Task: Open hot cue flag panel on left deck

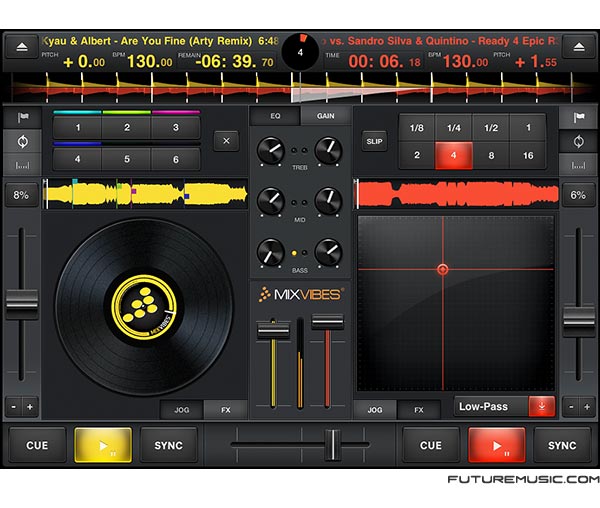Action: pos(23,117)
